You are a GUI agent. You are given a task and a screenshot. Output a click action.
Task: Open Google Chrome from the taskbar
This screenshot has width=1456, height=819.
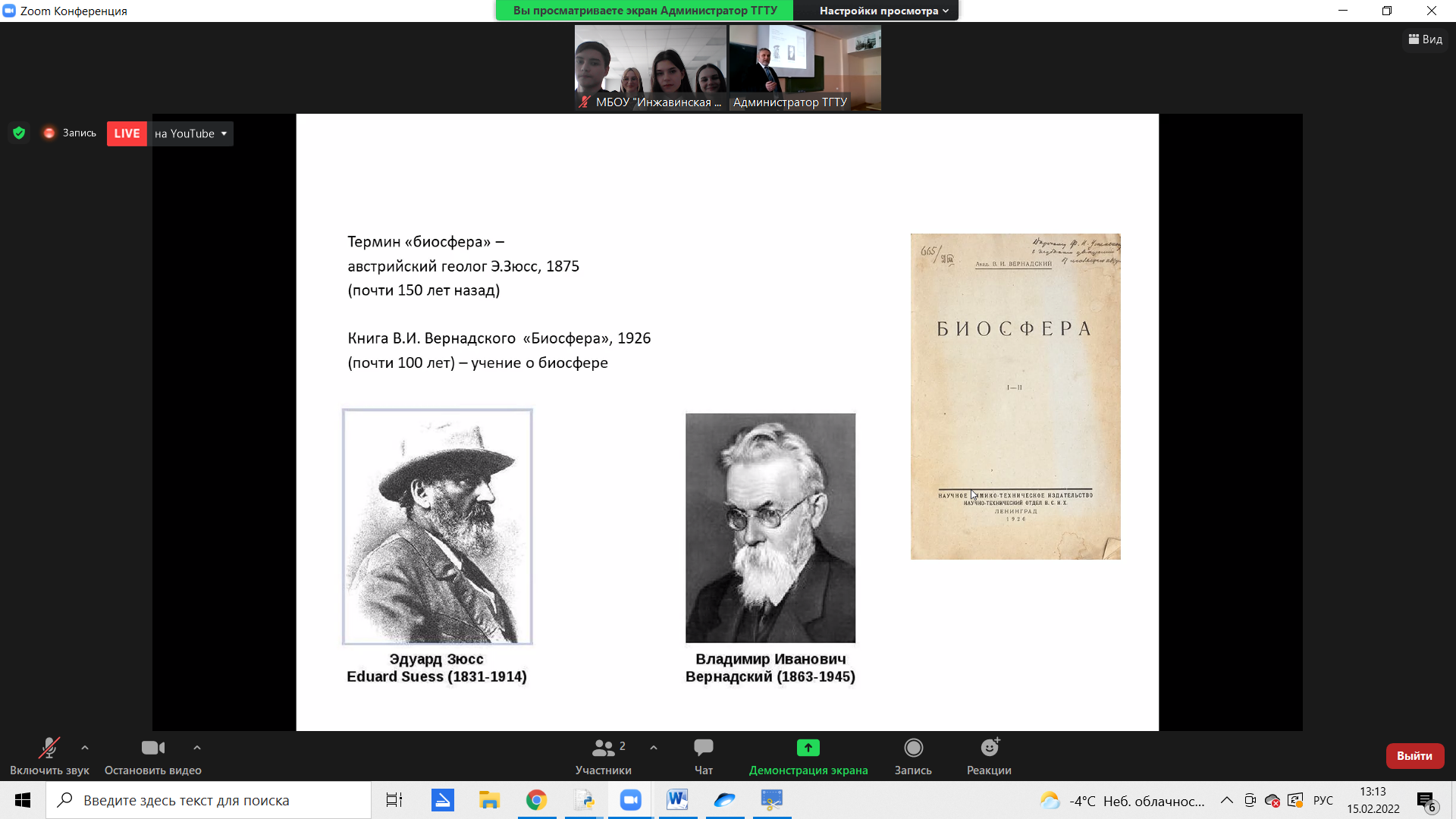point(536,800)
